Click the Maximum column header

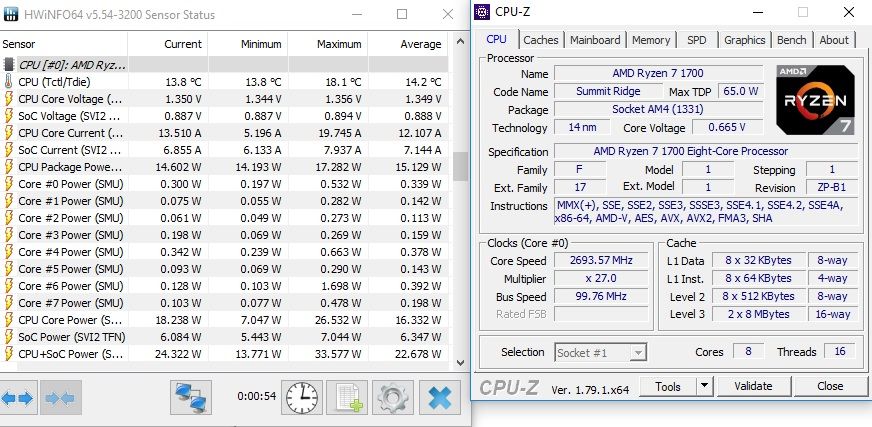pyautogui.click(x=328, y=44)
